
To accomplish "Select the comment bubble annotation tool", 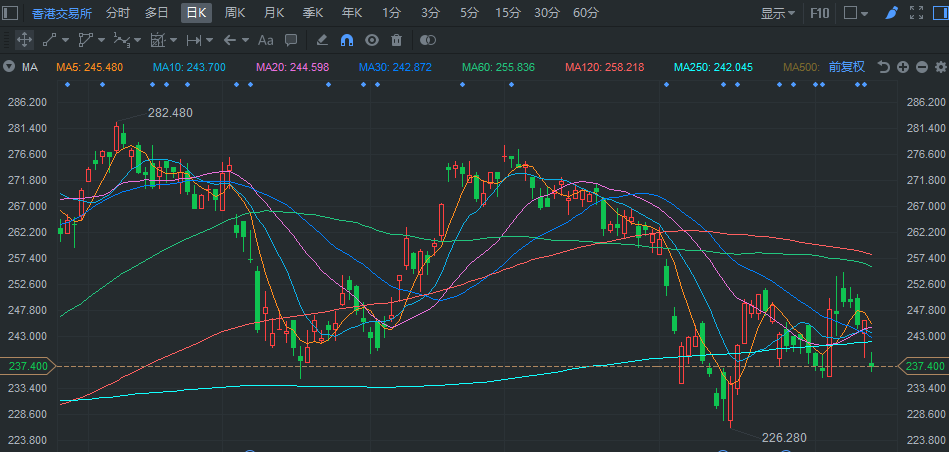I will [291, 40].
